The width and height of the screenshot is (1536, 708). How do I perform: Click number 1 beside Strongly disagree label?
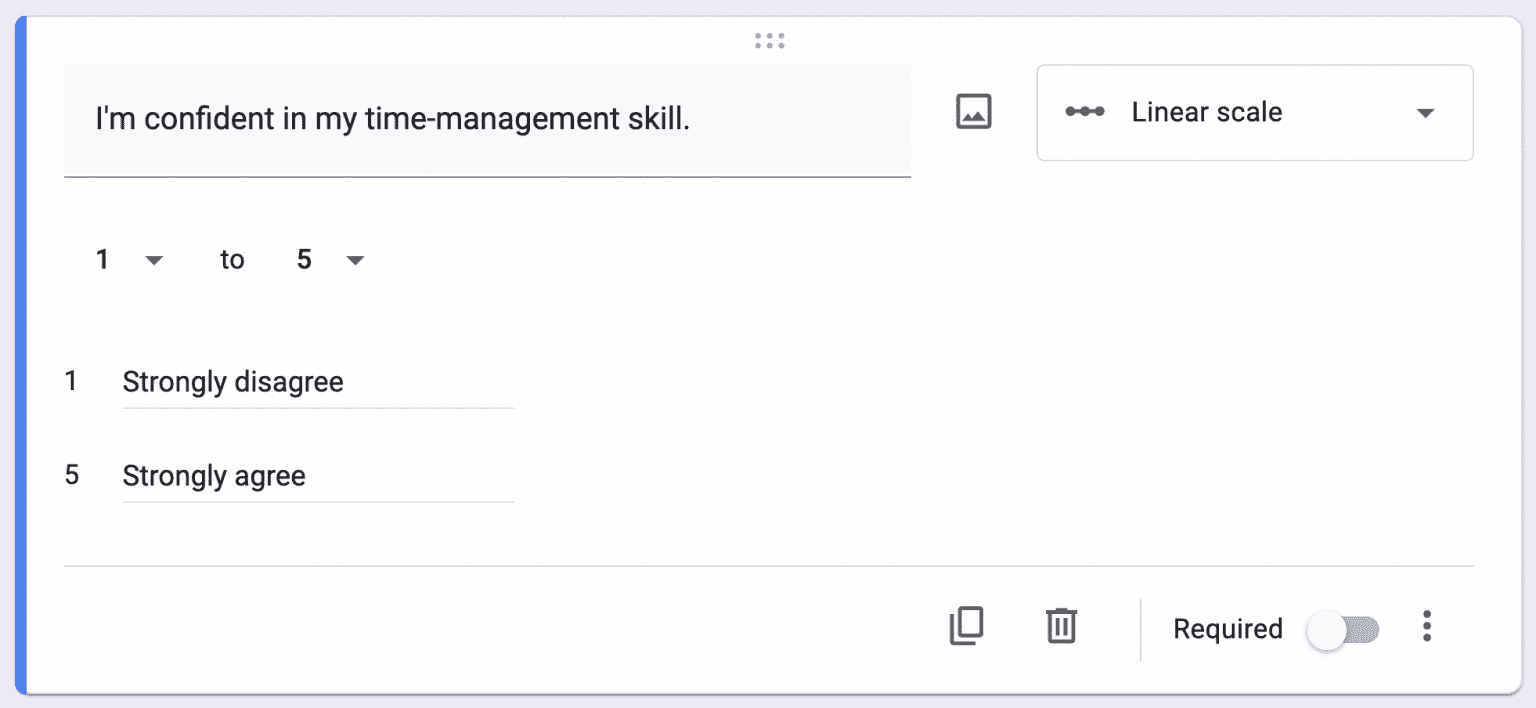click(71, 381)
